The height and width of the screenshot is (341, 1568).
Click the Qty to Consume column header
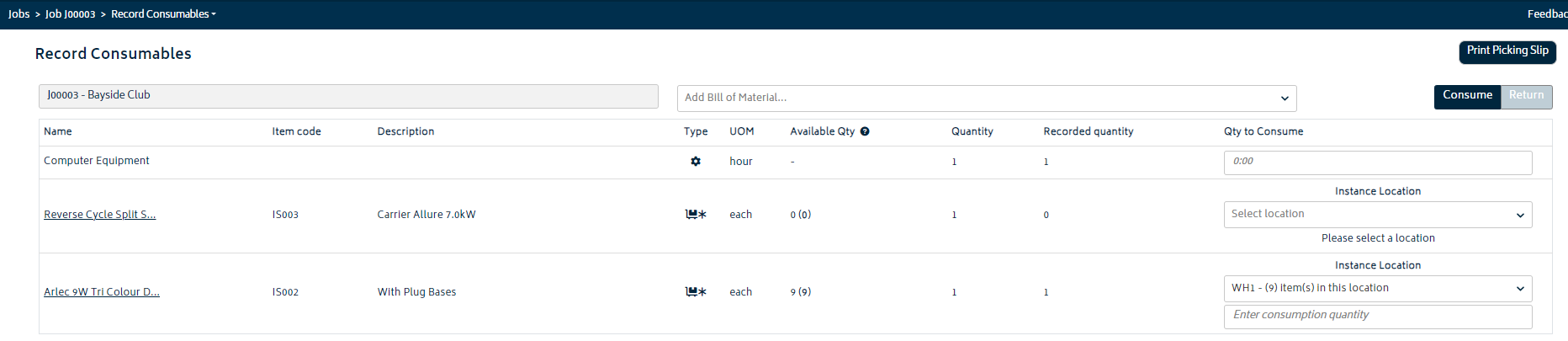point(1263,131)
